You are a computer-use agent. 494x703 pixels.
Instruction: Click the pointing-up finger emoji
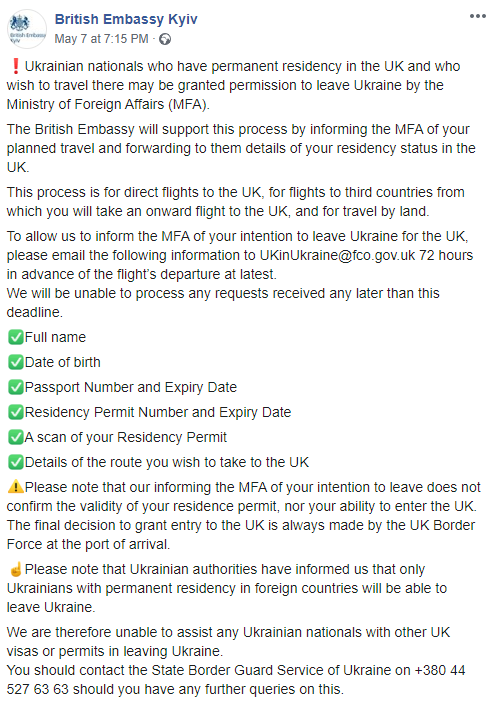tap(16, 569)
